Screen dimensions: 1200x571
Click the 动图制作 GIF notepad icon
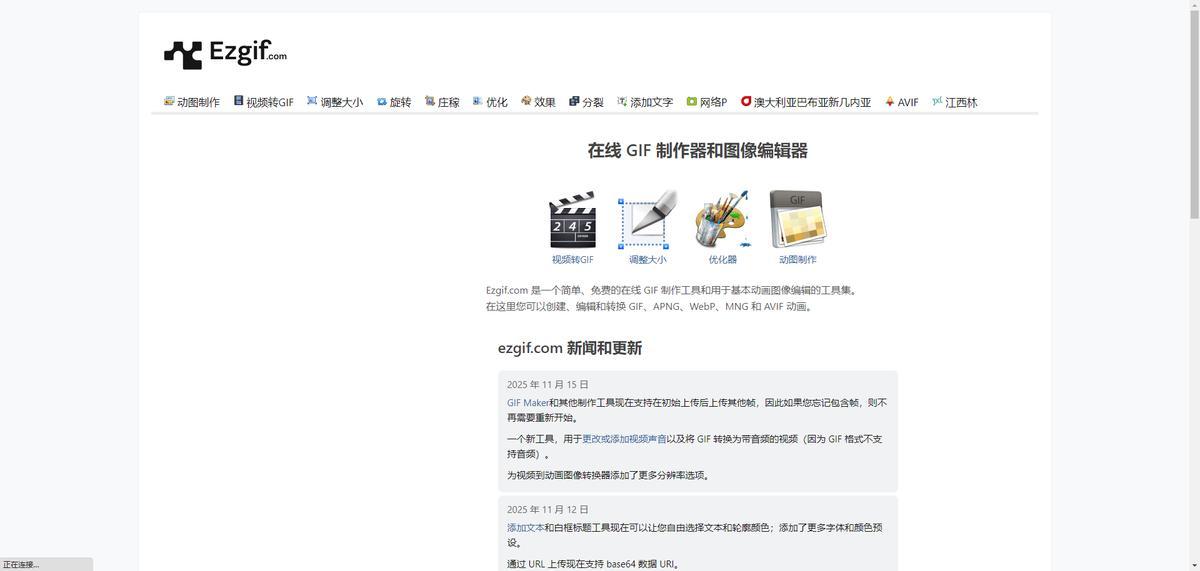797,220
